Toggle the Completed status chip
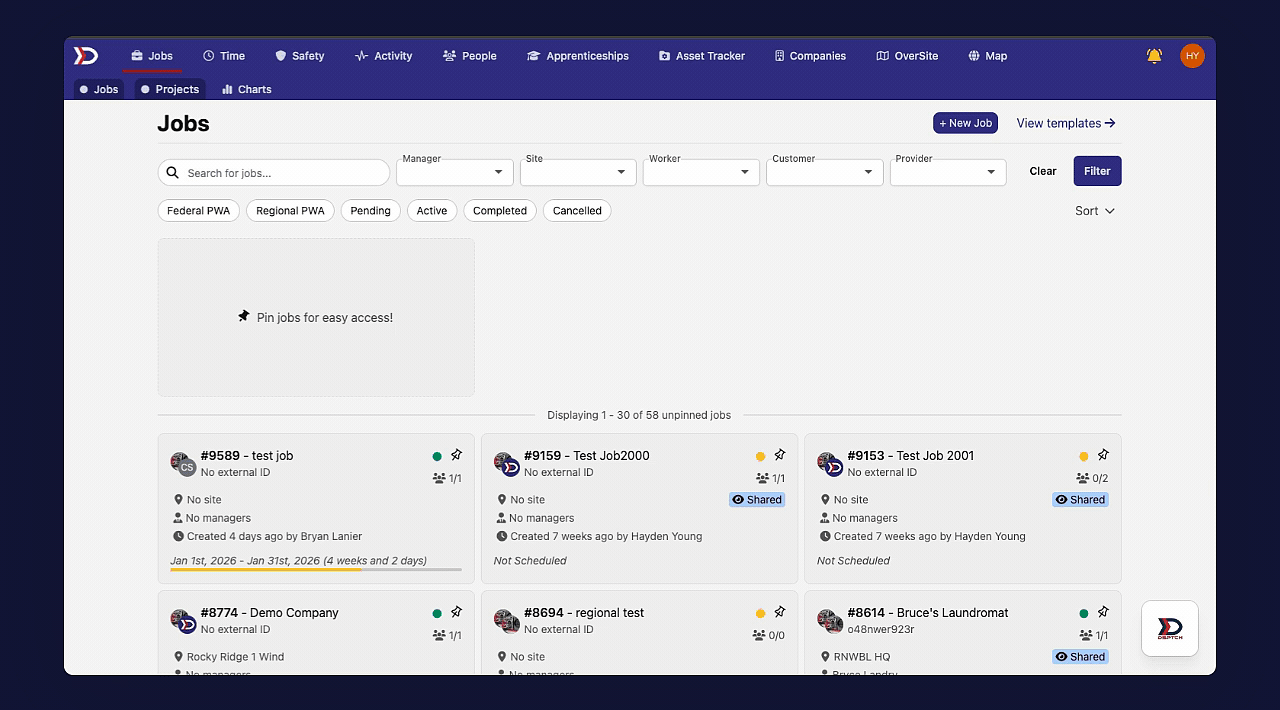The height and width of the screenshot is (710, 1280). coord(500,211)
